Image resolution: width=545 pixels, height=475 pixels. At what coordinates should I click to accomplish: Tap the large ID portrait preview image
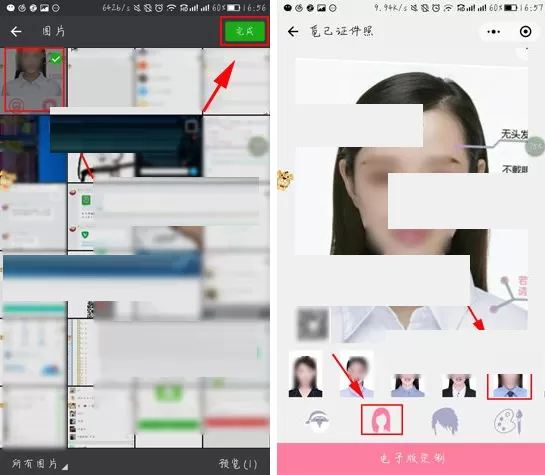[412, 195]
